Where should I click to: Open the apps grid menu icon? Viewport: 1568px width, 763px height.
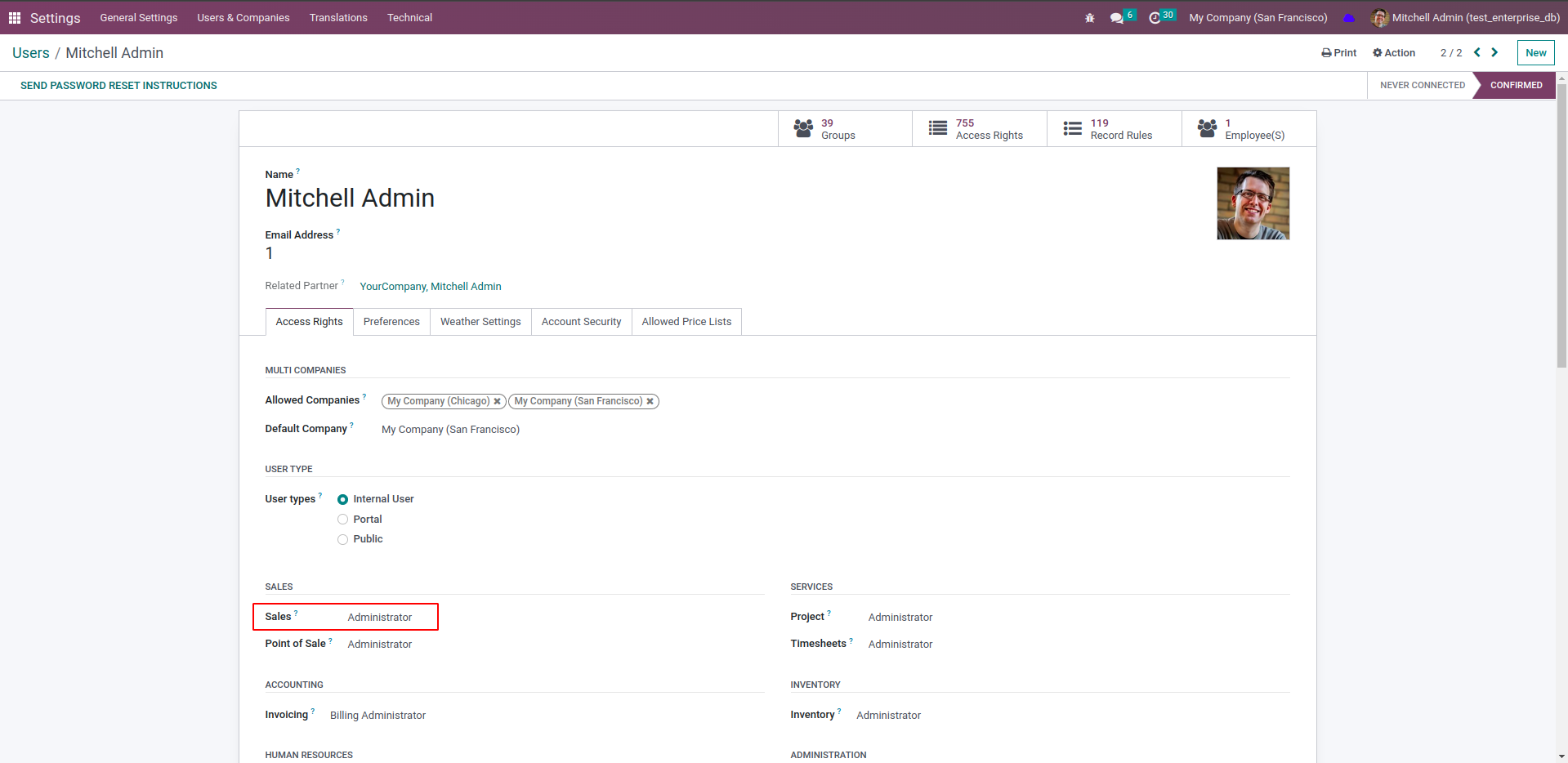tap(15, 17)
